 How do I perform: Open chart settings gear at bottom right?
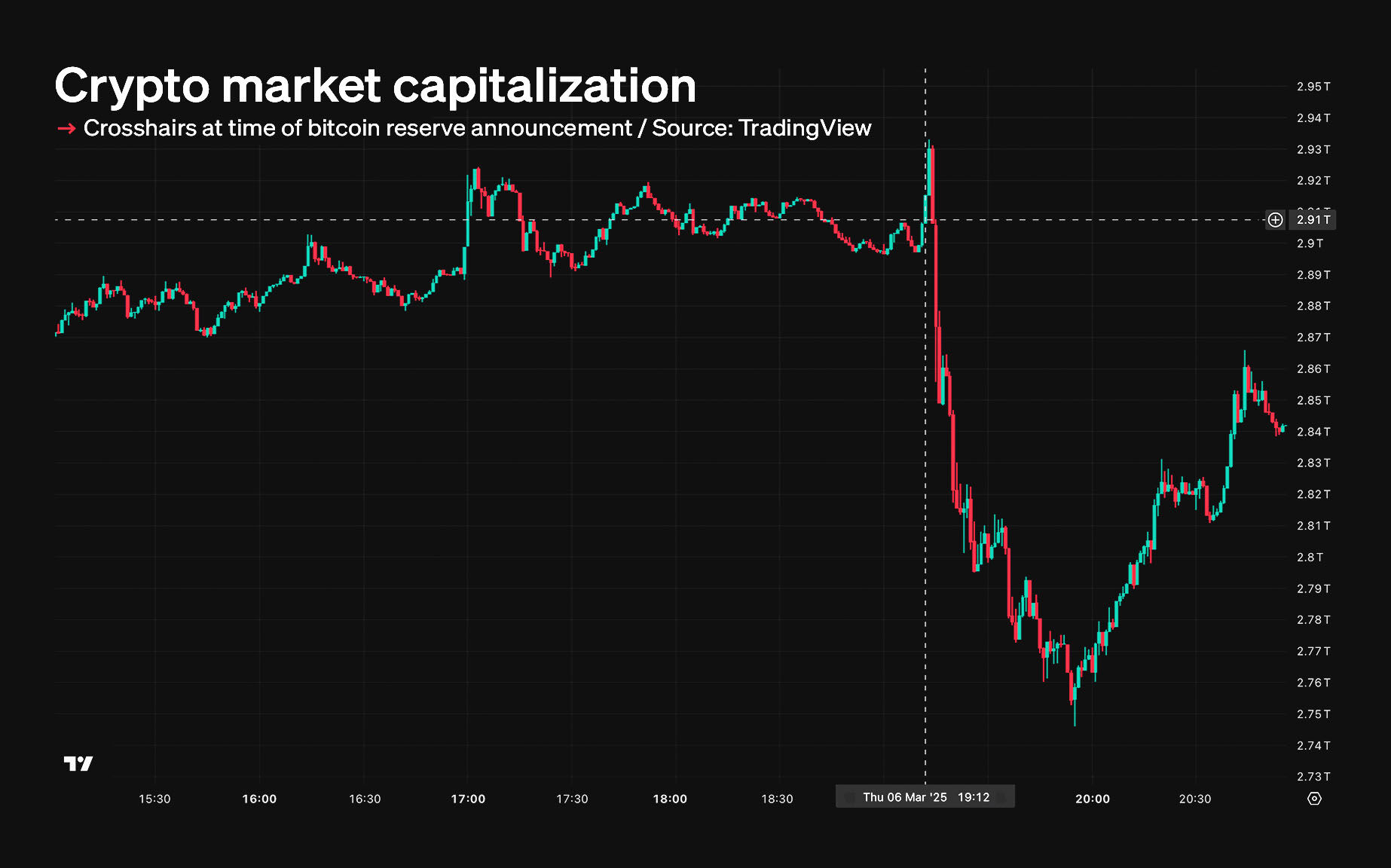[x=1314, y=799]
